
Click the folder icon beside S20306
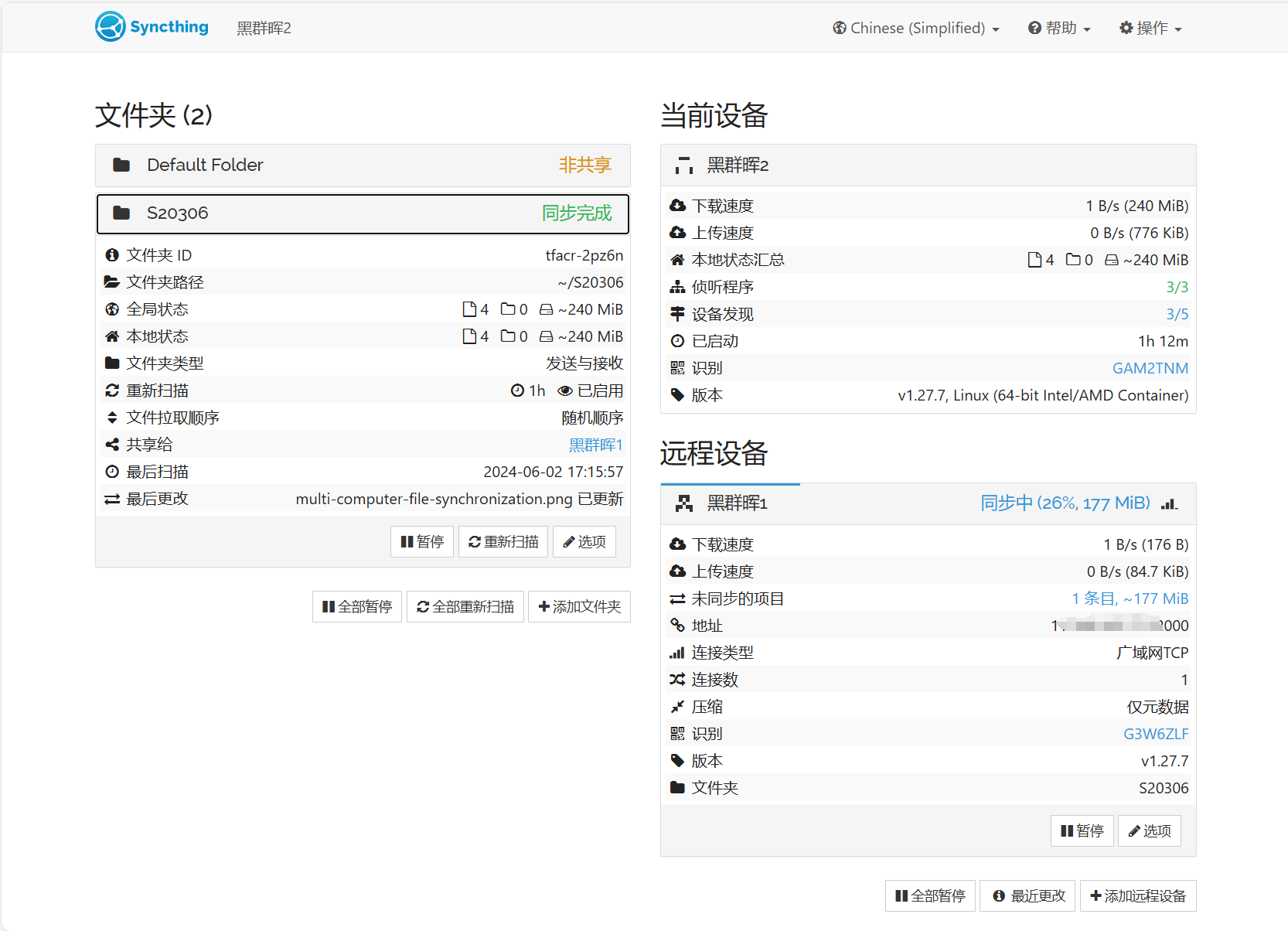121,213
